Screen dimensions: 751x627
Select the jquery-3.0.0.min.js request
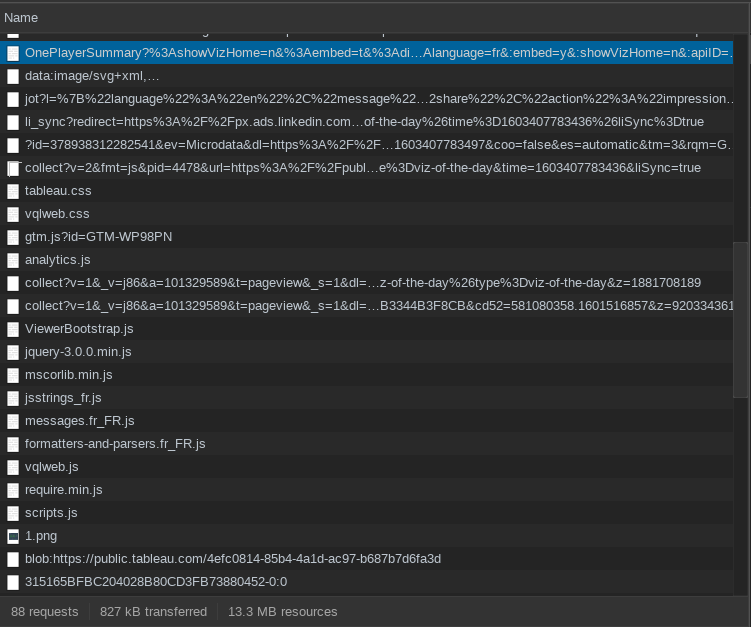pyautogui.click(x=366, y=352)
